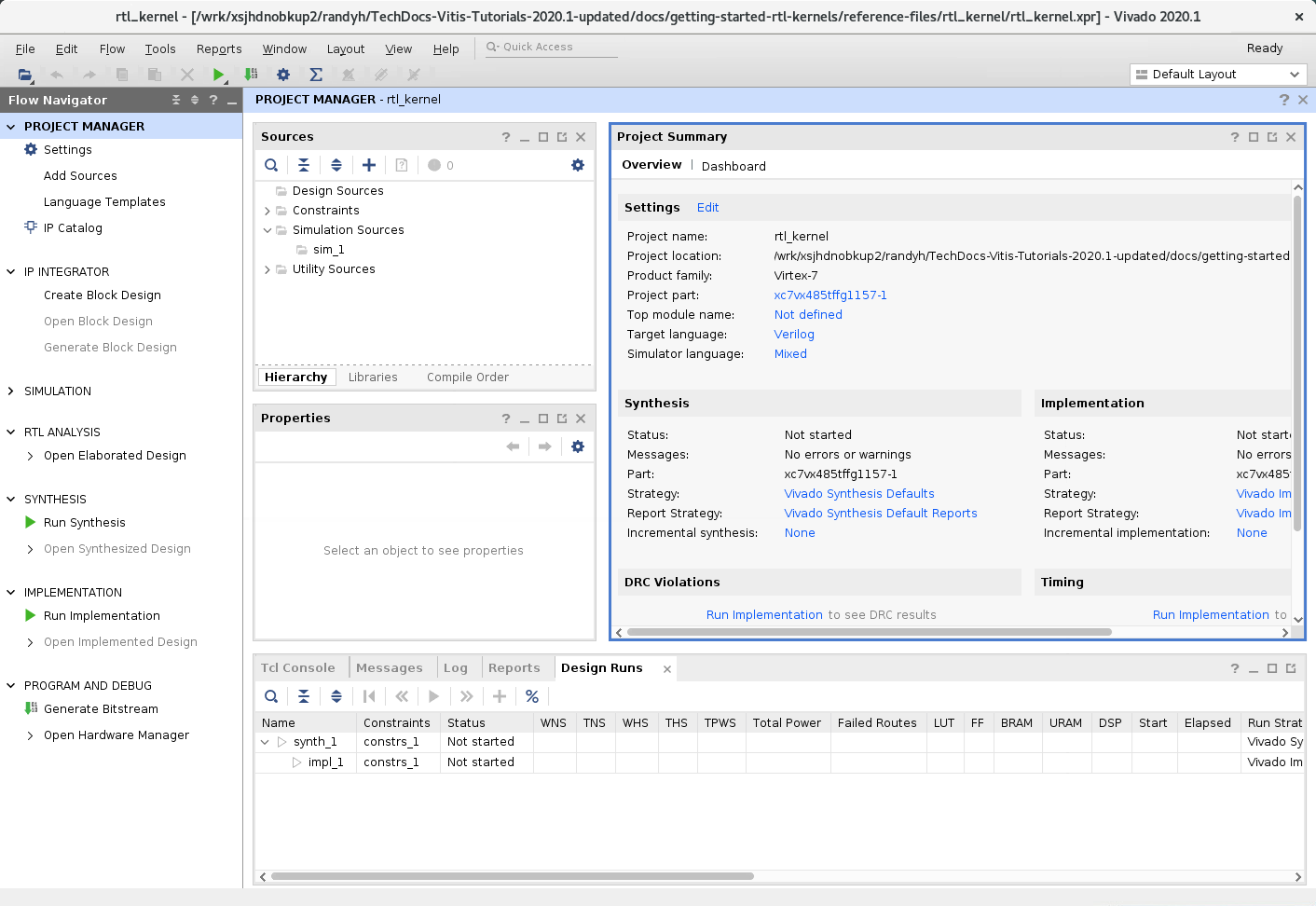Click the Project Summary vertical scrollbar

coord(1297,364)
